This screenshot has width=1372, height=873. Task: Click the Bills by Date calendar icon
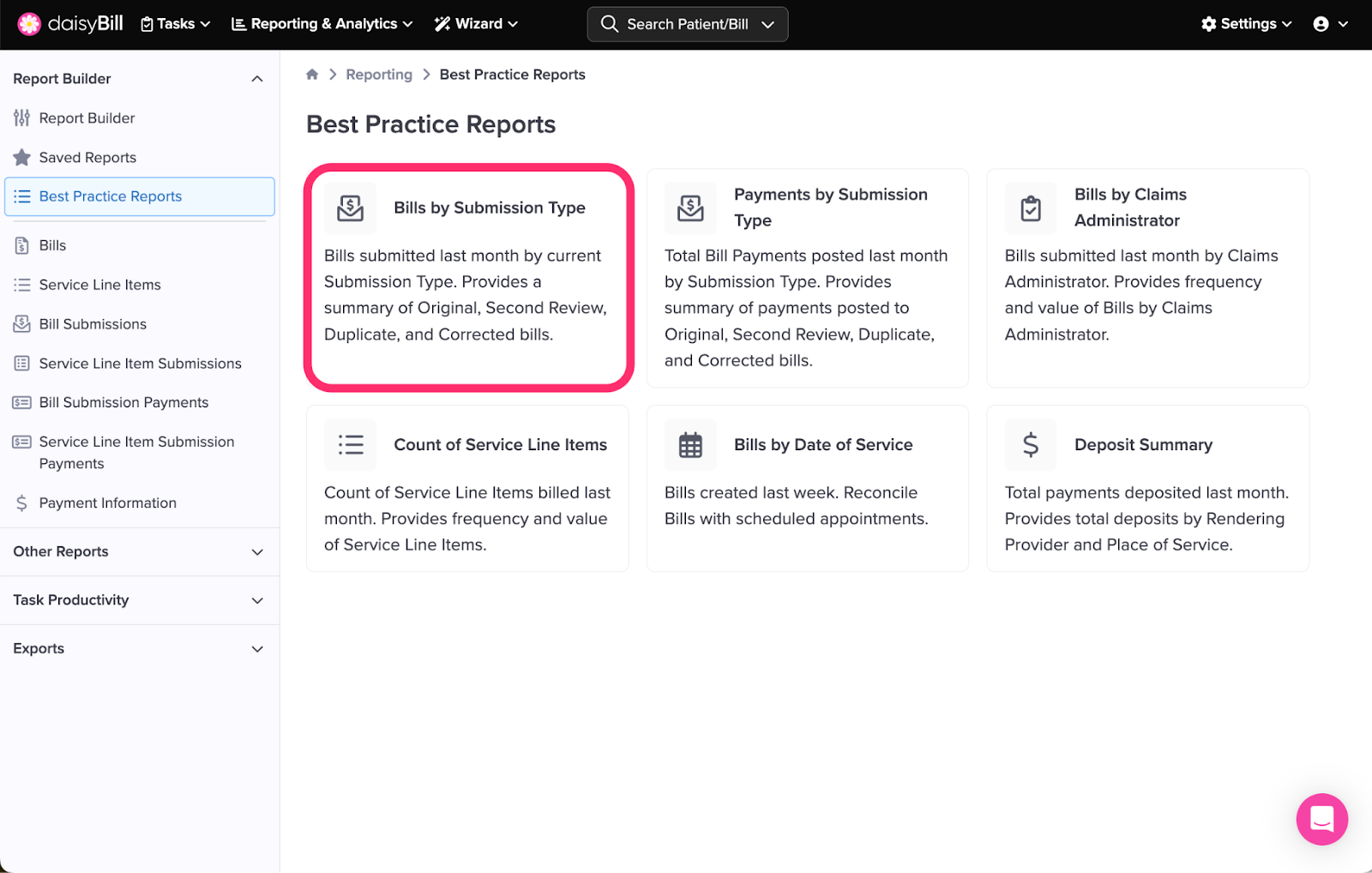[690, 444]
